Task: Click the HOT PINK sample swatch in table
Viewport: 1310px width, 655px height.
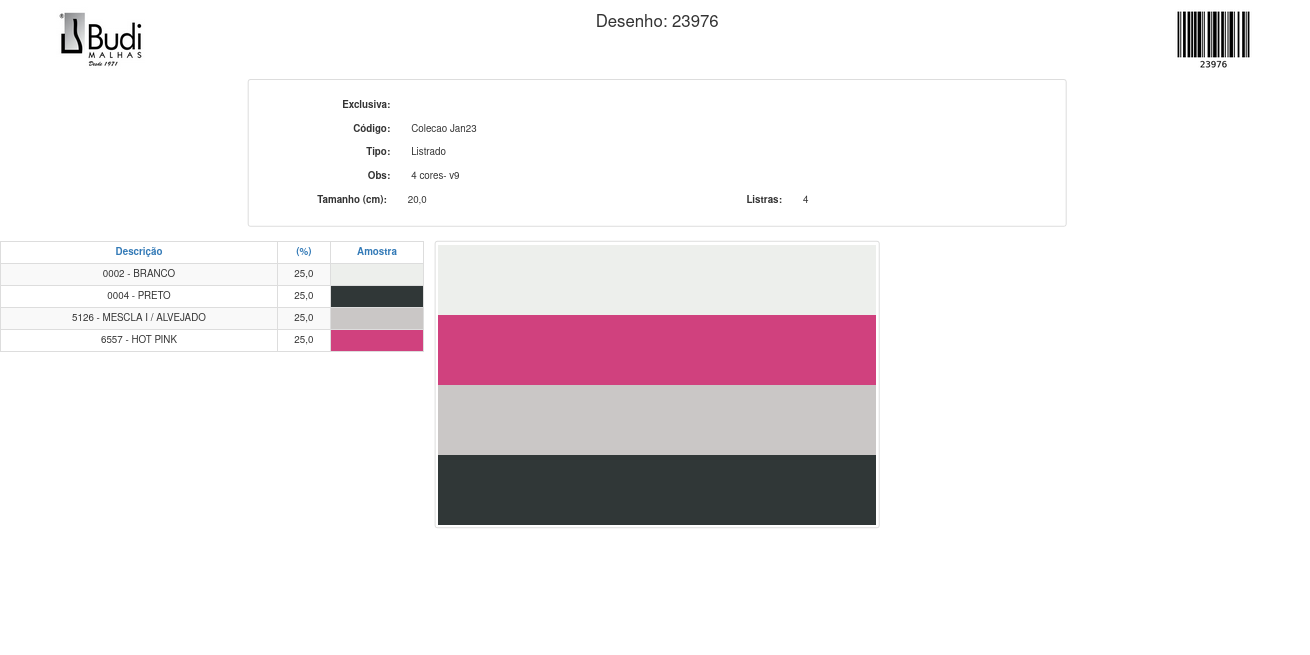Action: coord(377,340)
